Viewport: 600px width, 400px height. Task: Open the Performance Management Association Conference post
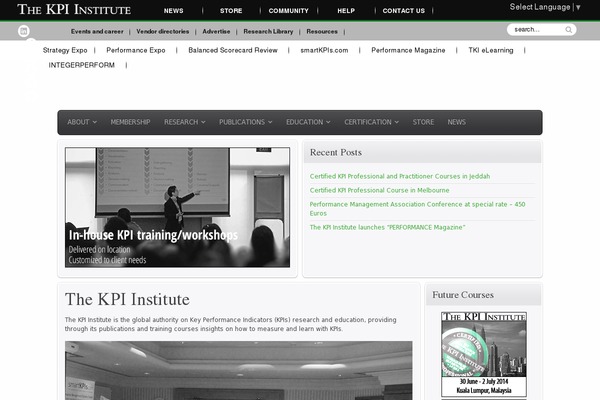click(x=417, y=209)
